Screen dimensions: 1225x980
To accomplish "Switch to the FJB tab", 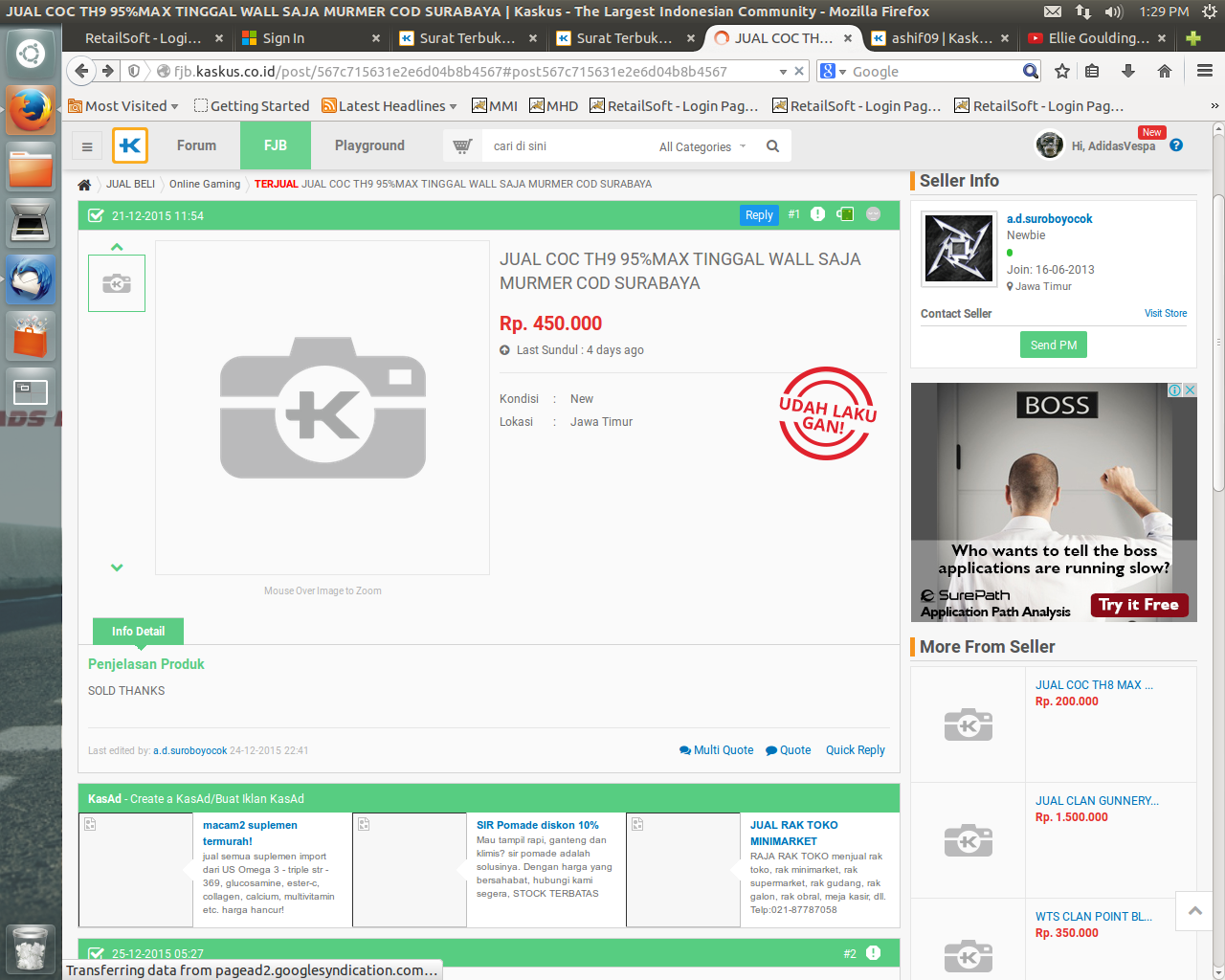I will [x=276, y=145].
